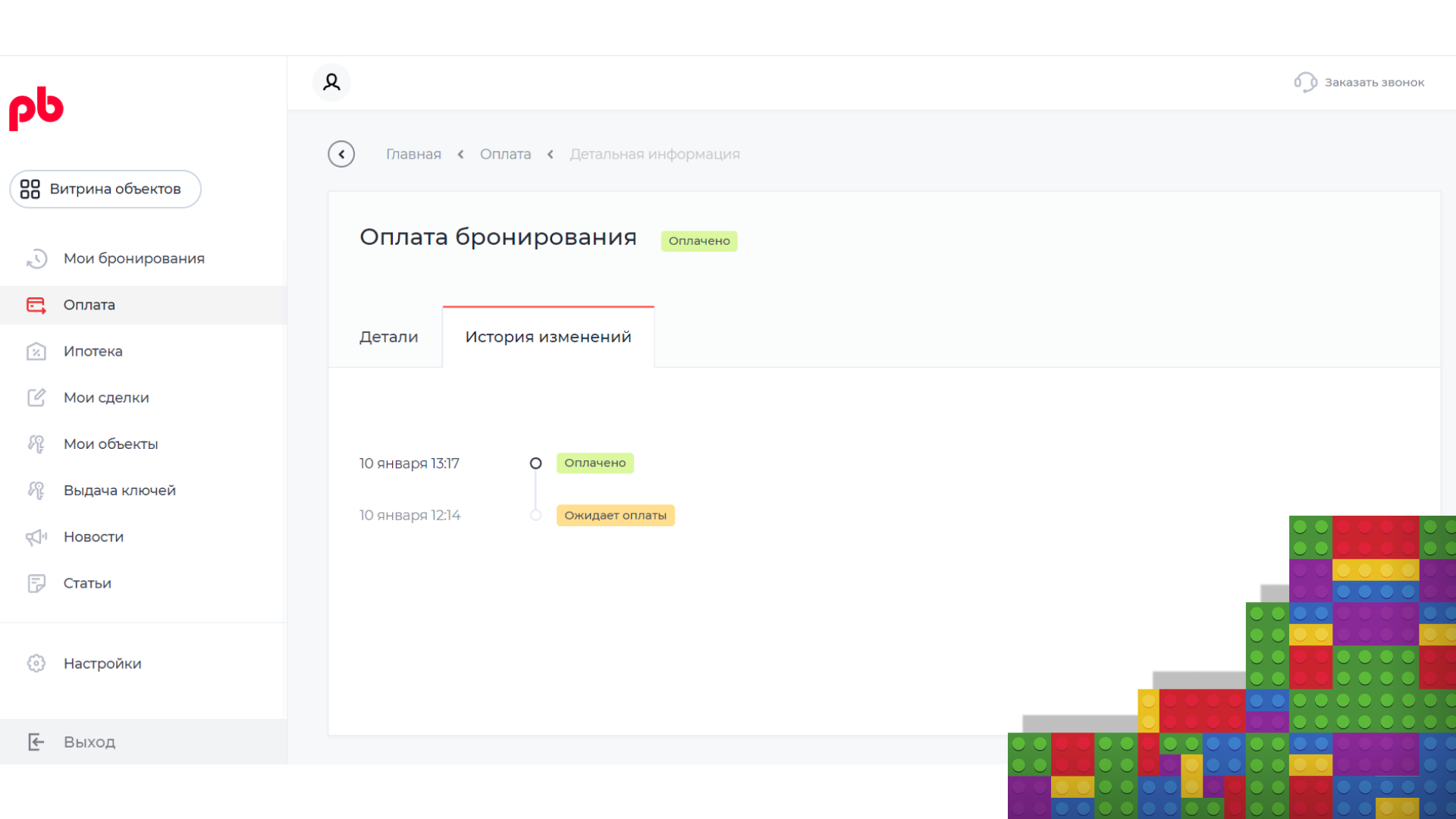Viewport: 1456px width, 819px height.
Task: Click the Выход logout icon
Action: pyautogui.click(x=36, y=742)
